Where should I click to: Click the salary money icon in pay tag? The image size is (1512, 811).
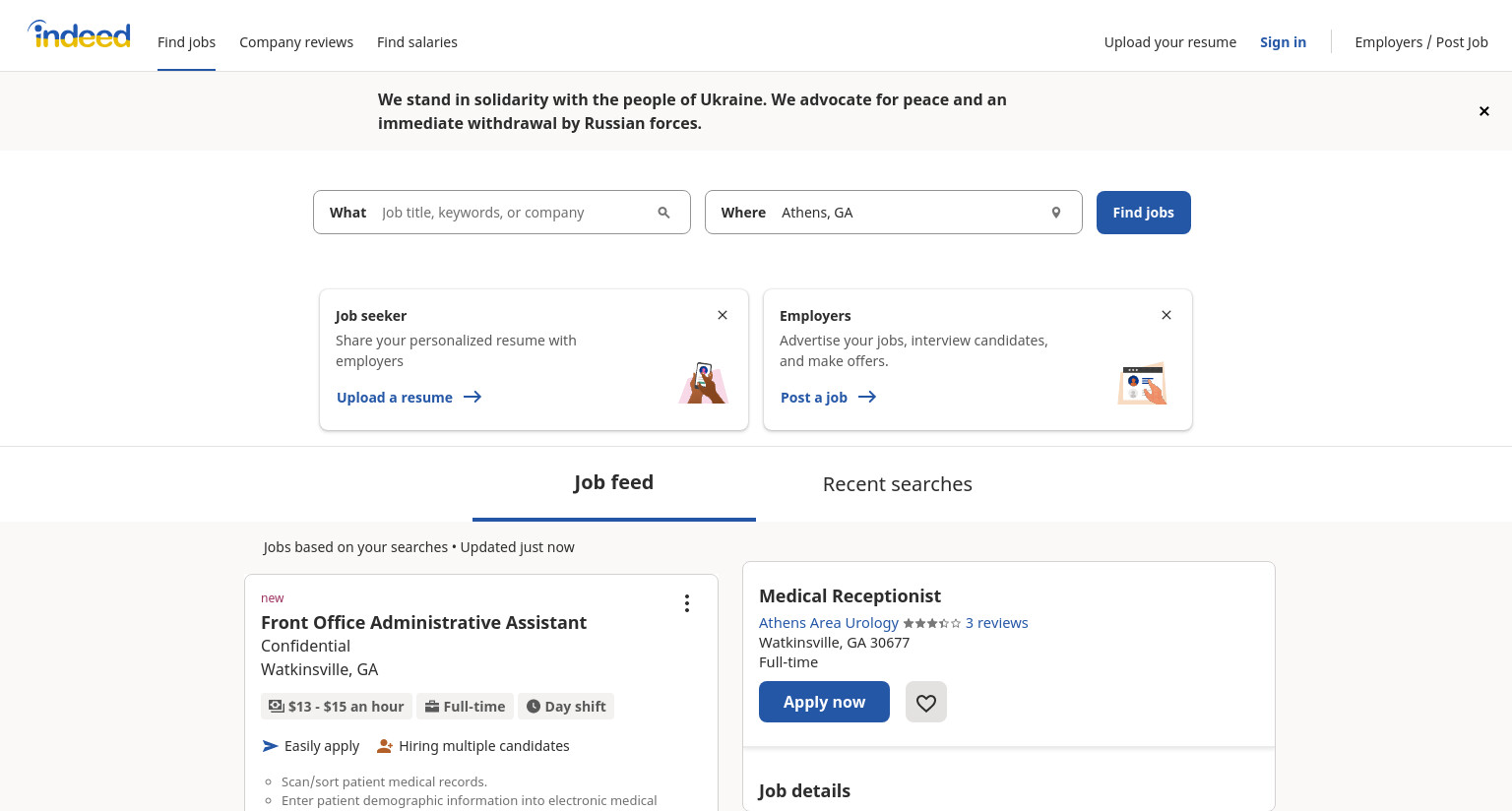(x=277, y=706)
